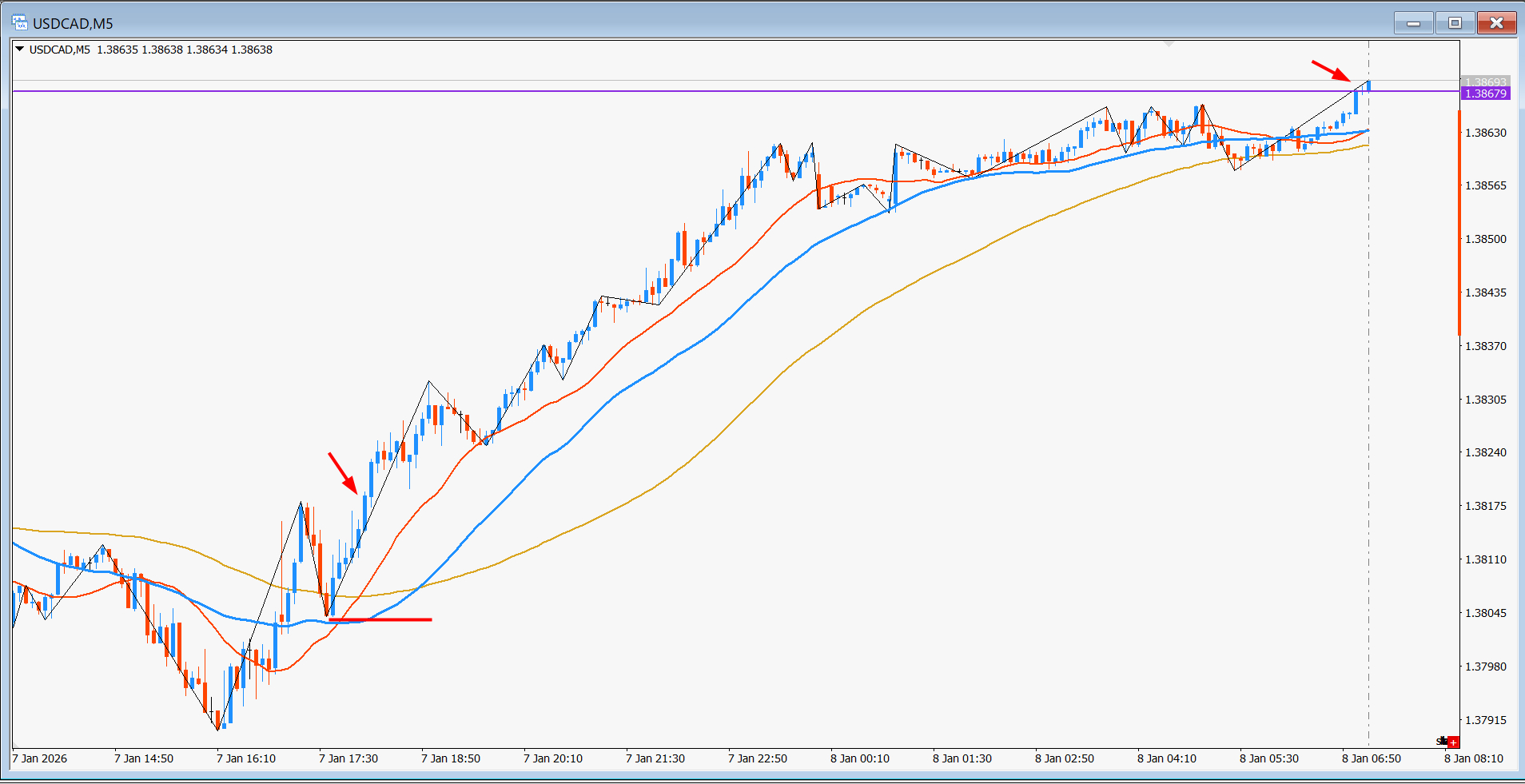The image size is (1525, 784).
Task: Click the USDCAD,M5 window title text
Action: pos(73,23)
